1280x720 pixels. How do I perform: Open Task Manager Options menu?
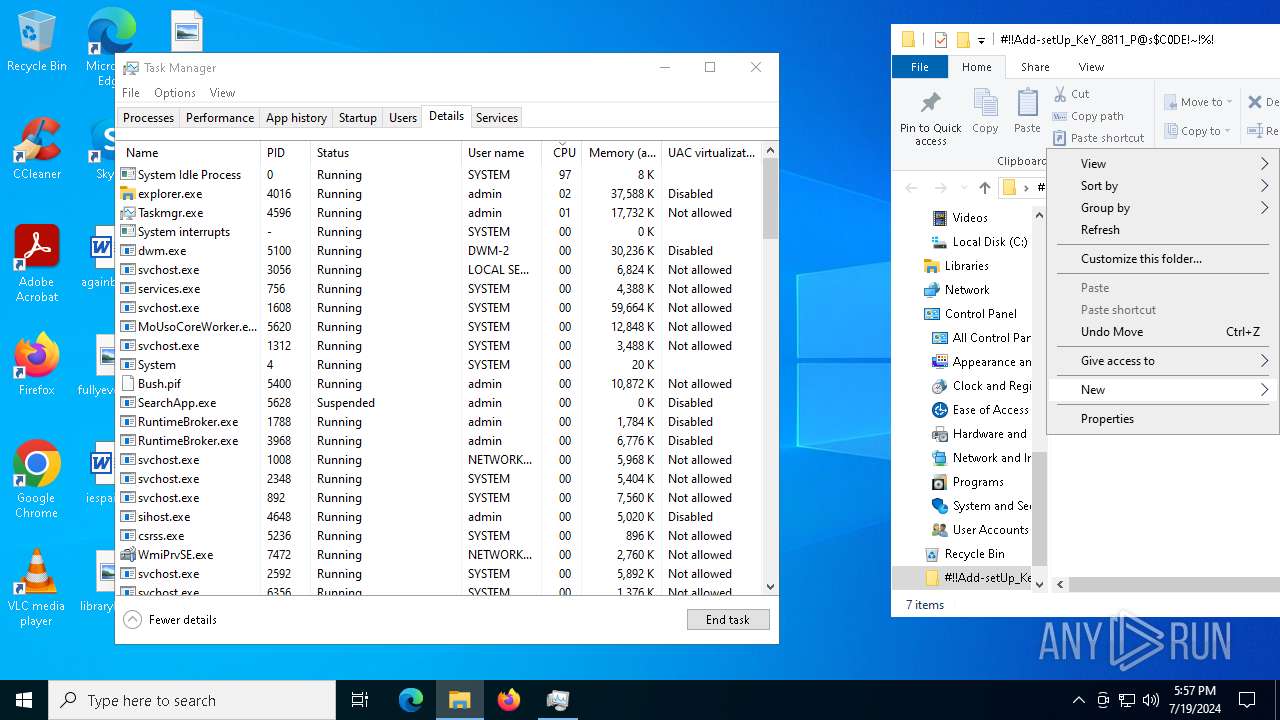pyautogui.click(x=175, y=93)
